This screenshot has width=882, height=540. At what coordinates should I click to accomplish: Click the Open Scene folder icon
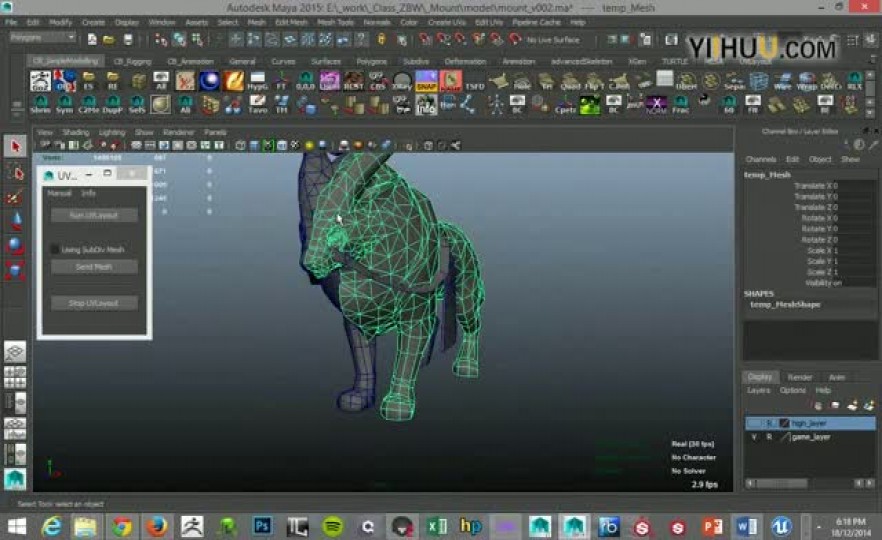tap(109, 39)
